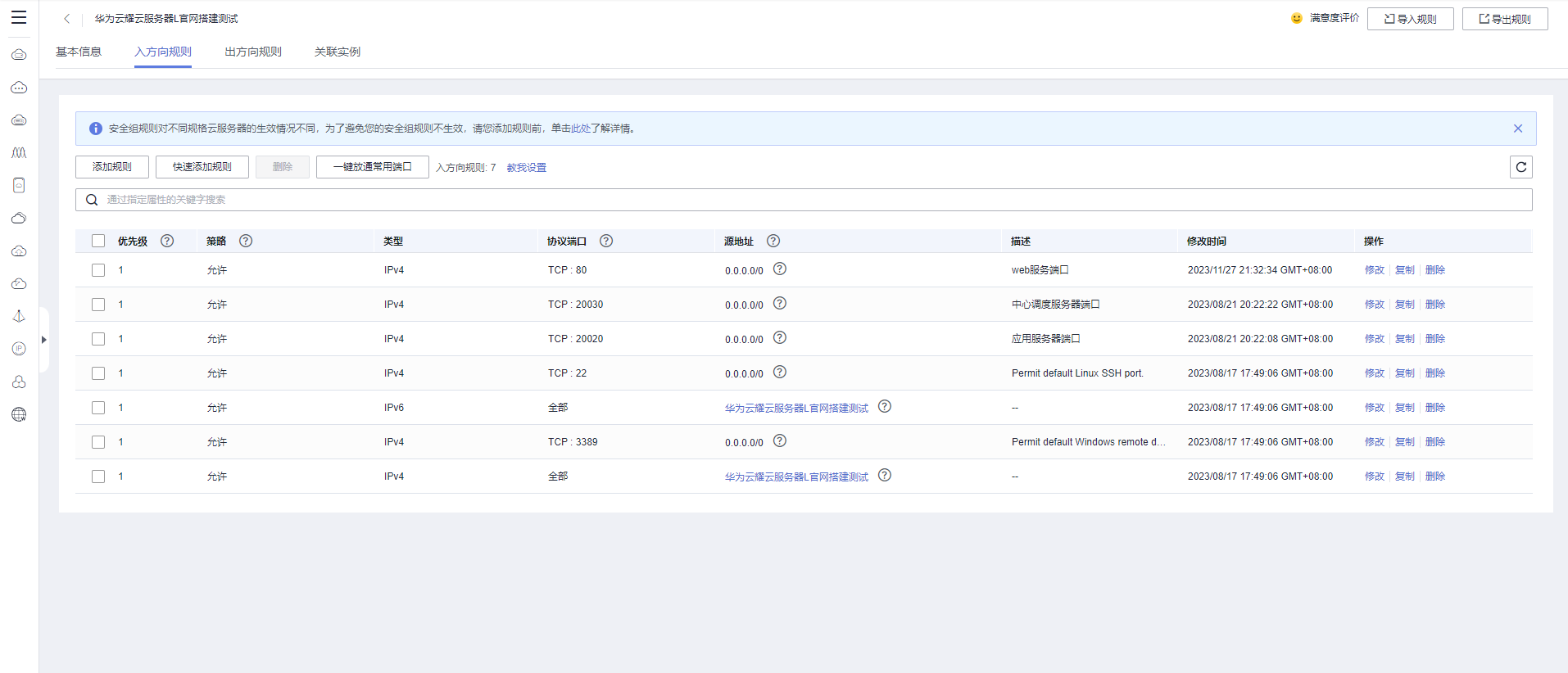1568x673 pixels.
Task: Click the help icon beside TCP:80 source address
Action: (x=780, y=269)
